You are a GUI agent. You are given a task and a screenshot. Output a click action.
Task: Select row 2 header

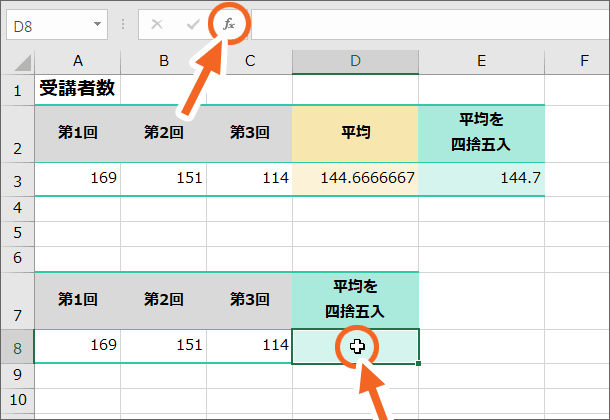(x=17, y=134)
